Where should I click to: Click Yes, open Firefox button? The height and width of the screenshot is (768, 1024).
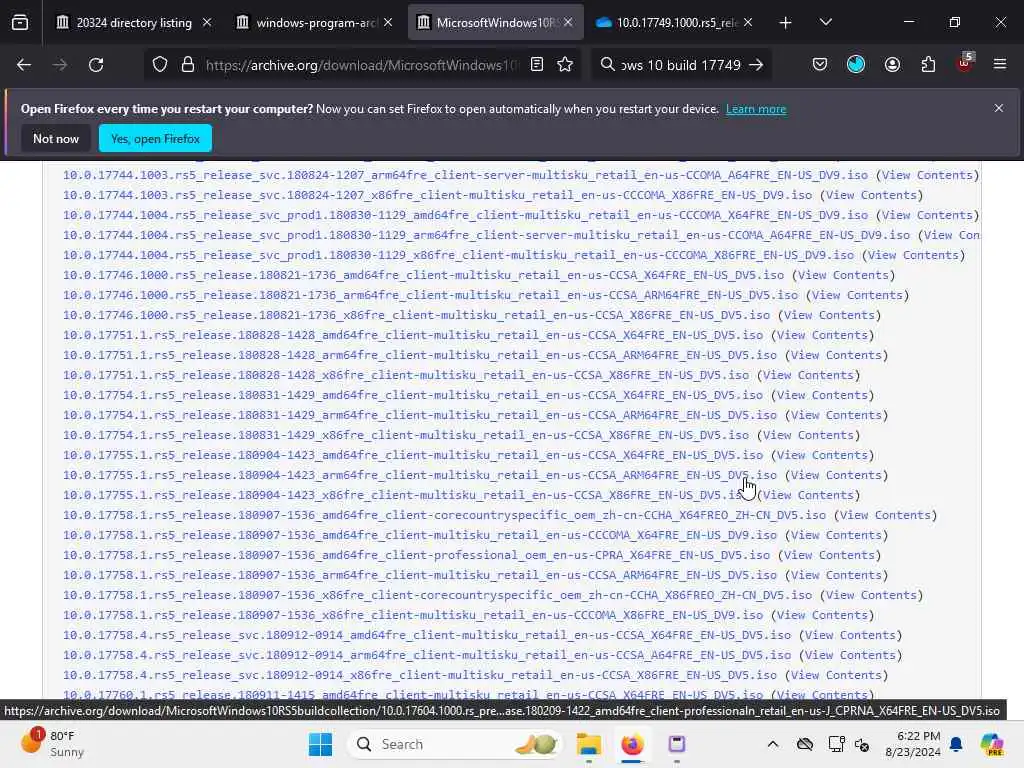pyautogui.click(x=155, y=138)
